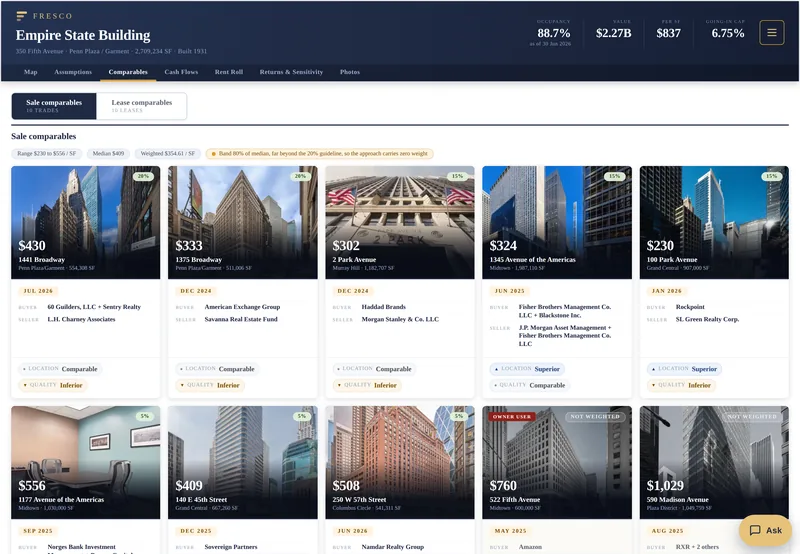
Task: Click Location Comparable tag on 1375 Broadway
Action: coord(217,369)
